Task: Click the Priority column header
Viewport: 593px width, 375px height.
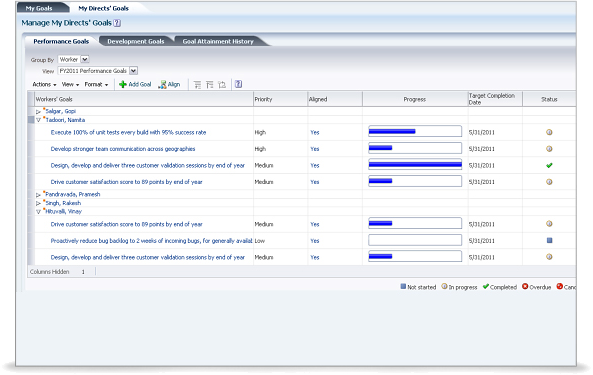Action: click(x=281, y=99)
